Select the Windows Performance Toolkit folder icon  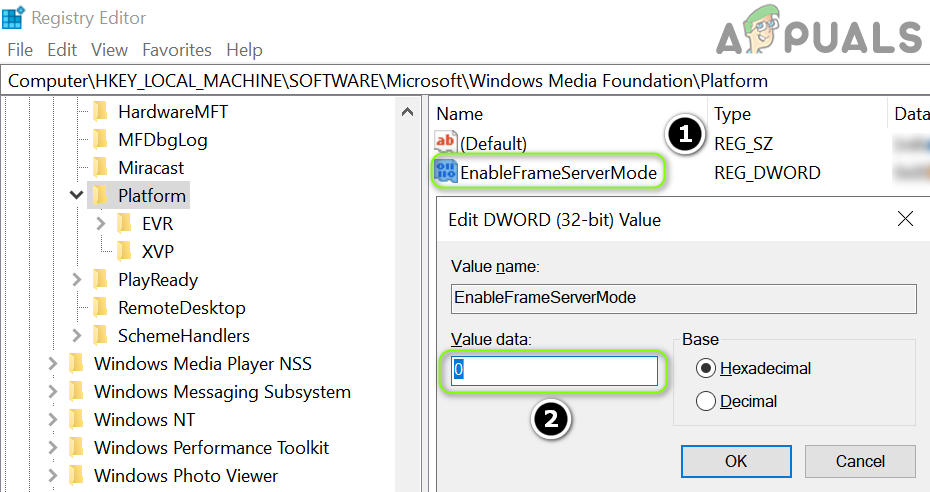(77, 448)
